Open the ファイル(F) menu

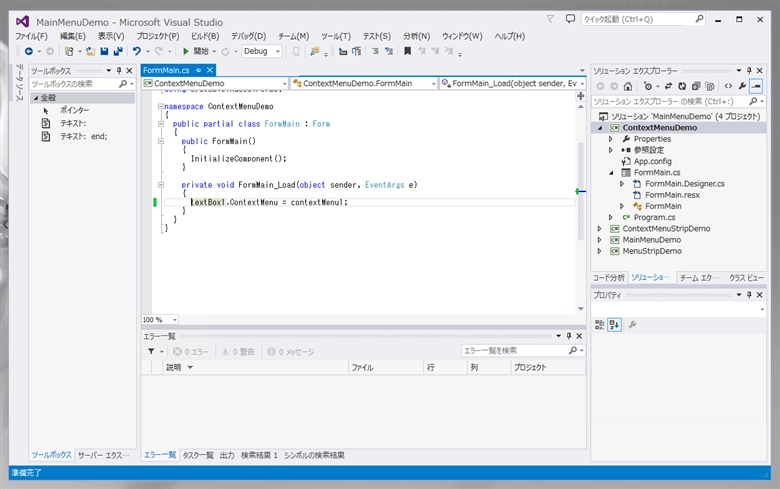click(31, 36)
